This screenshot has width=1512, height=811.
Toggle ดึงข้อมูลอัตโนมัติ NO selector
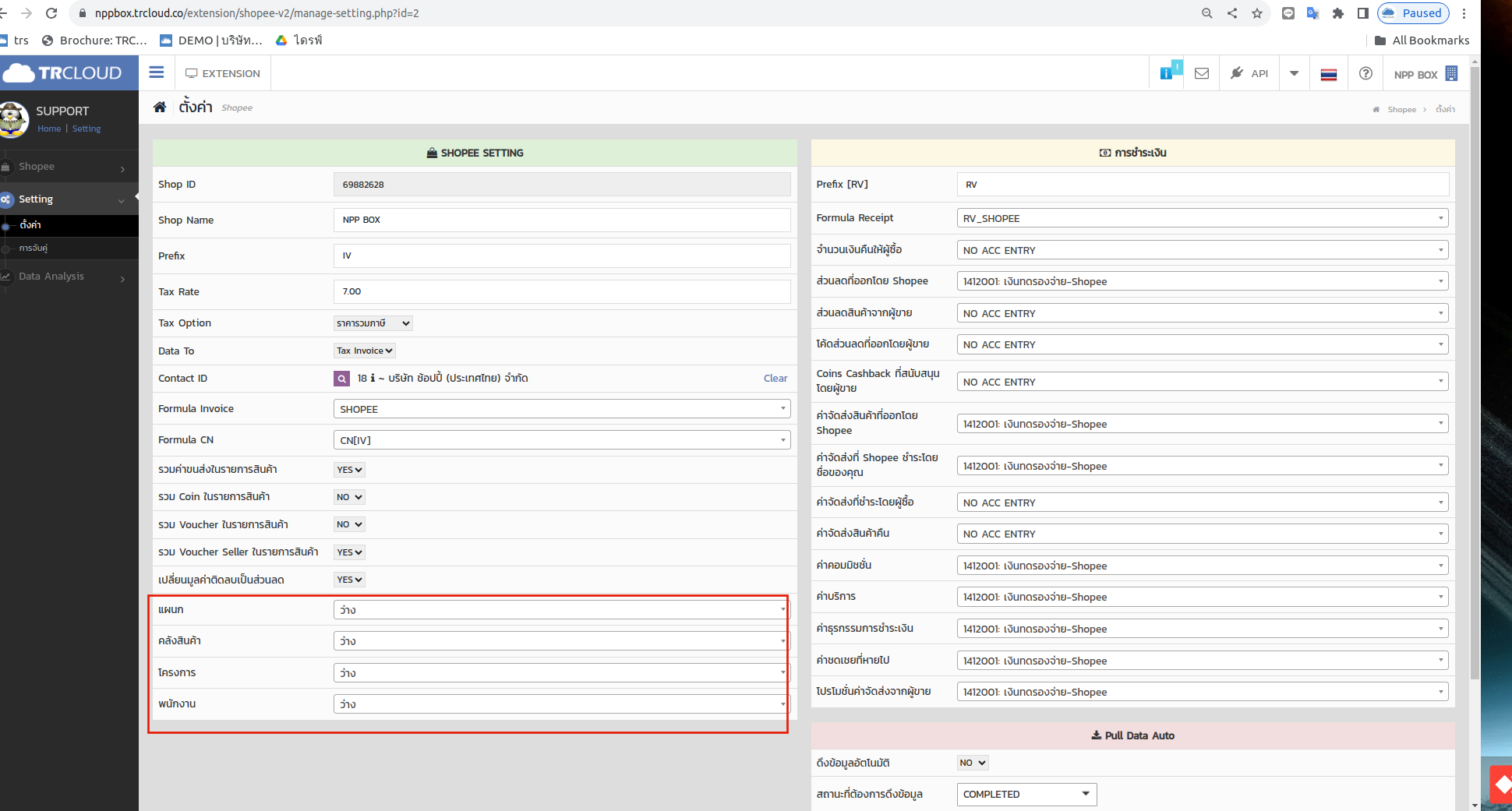(973, 763)
